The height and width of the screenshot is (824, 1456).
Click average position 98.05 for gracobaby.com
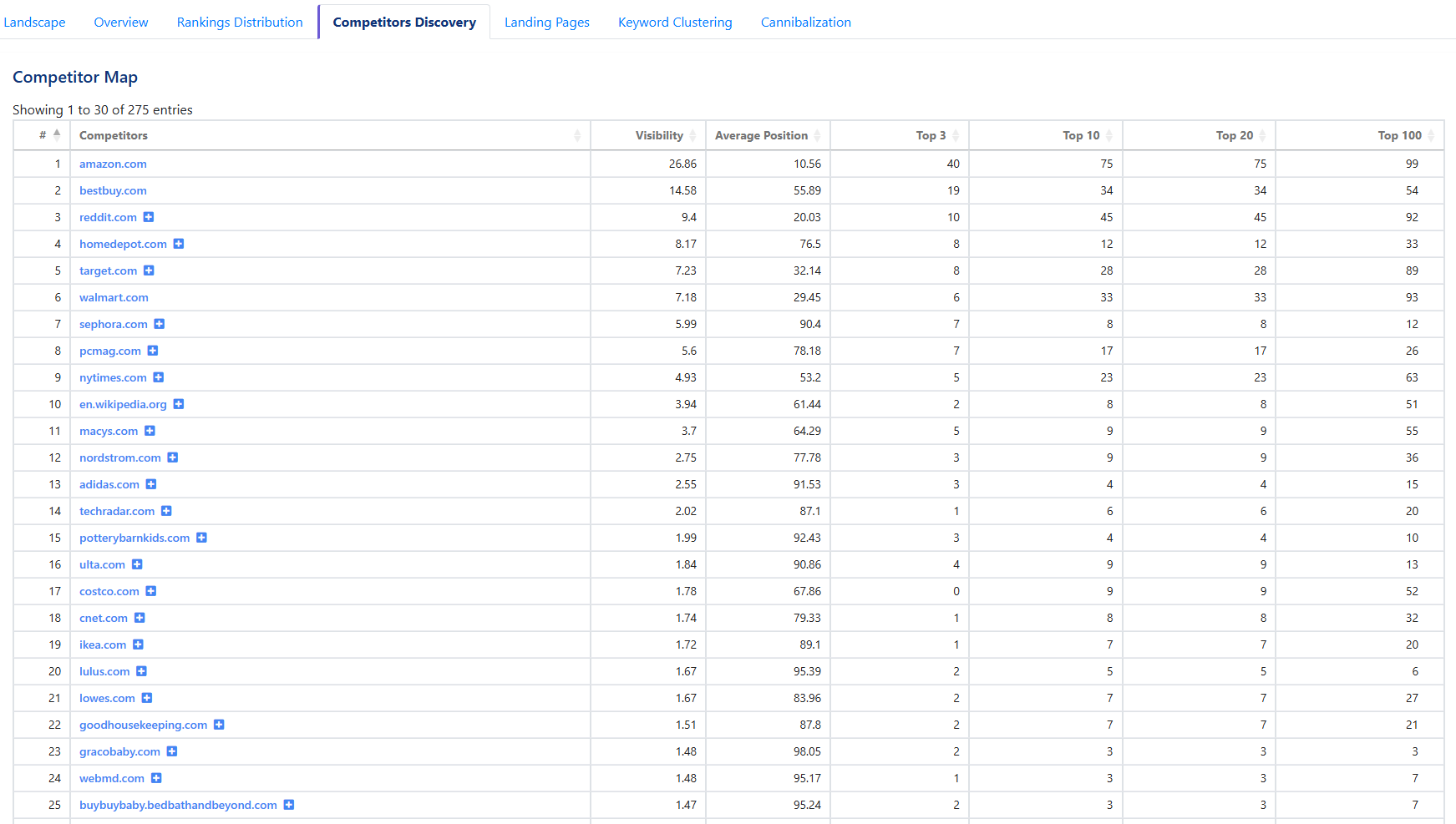click(x=807, y=751)
